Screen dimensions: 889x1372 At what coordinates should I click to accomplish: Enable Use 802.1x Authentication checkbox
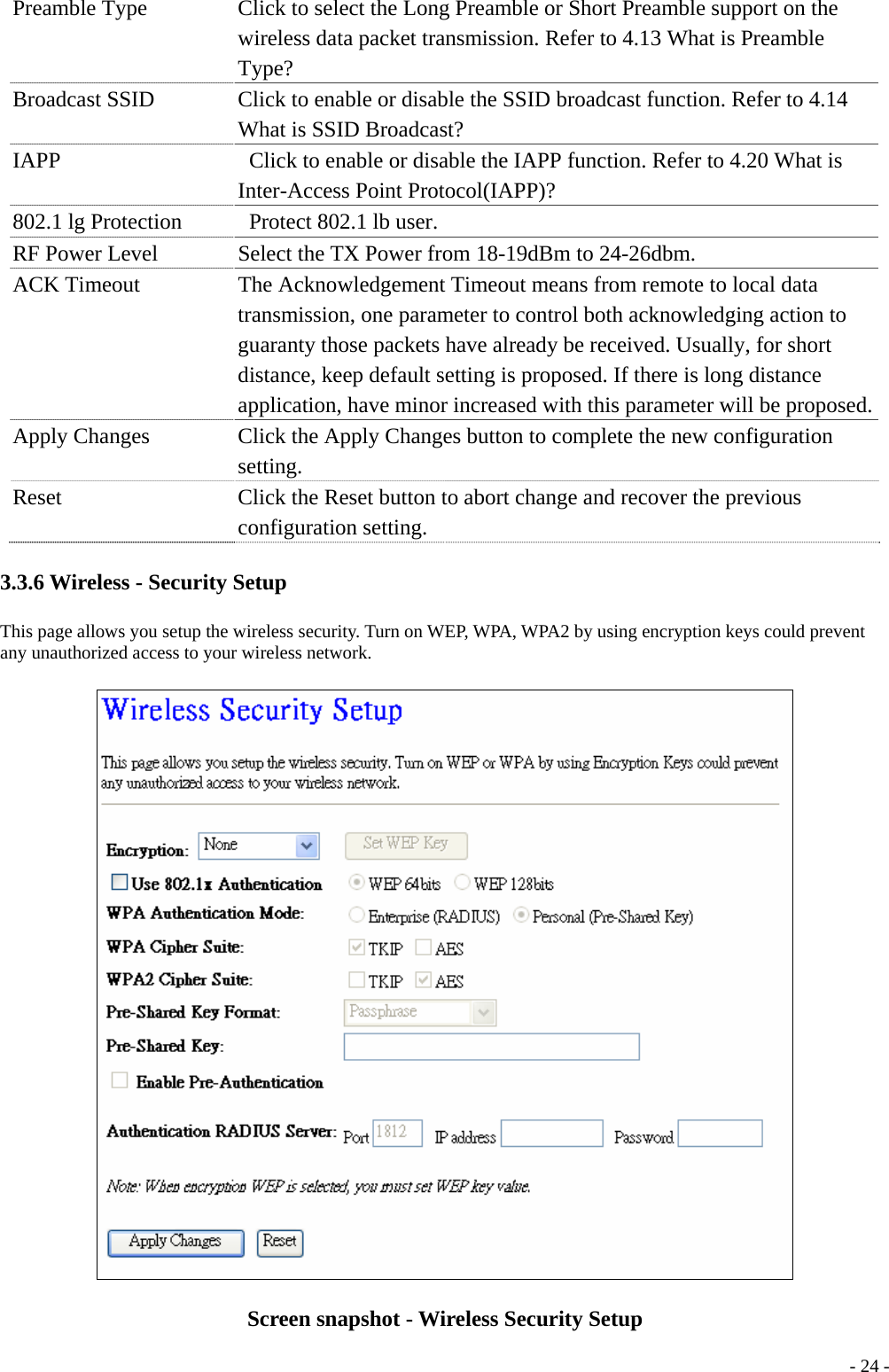click(x=120, y=882)
